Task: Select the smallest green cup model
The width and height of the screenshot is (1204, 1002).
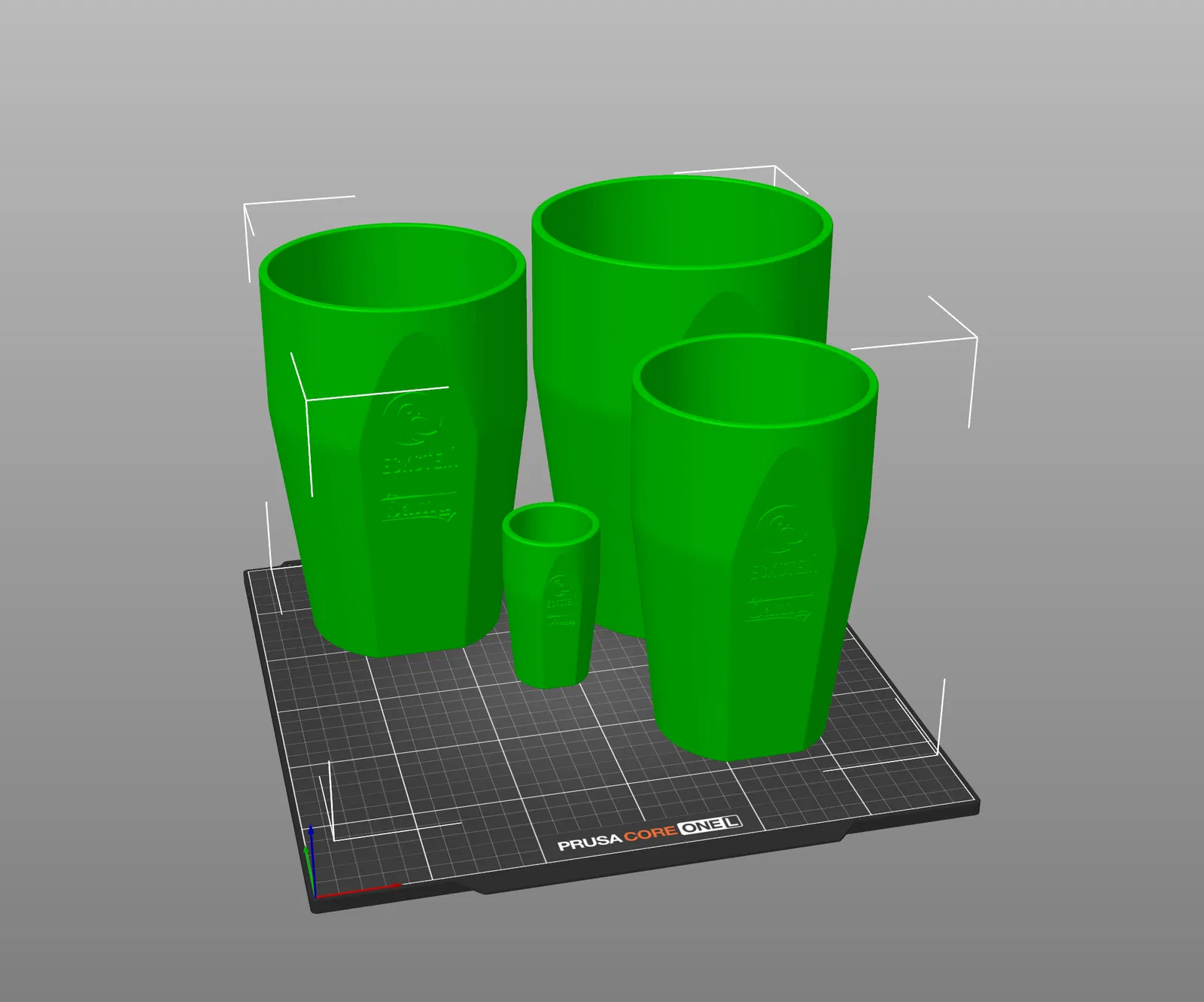Action: [x=551, y=595]
